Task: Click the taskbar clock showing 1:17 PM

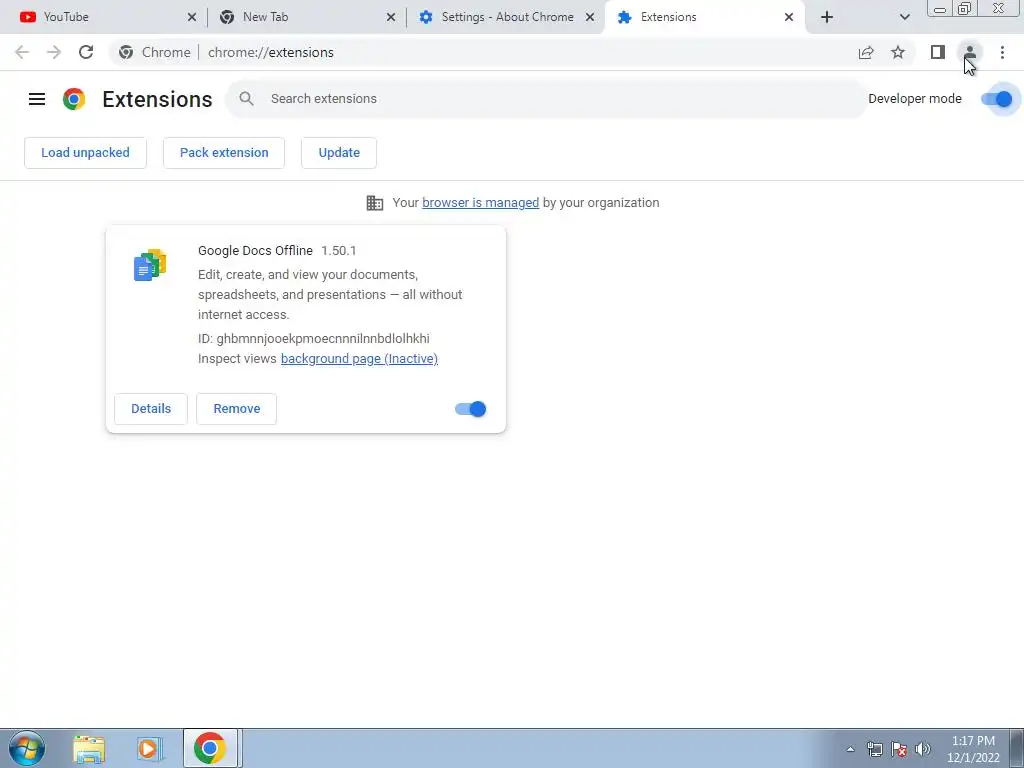Action: pyautogui.click(x=973, y=749)
